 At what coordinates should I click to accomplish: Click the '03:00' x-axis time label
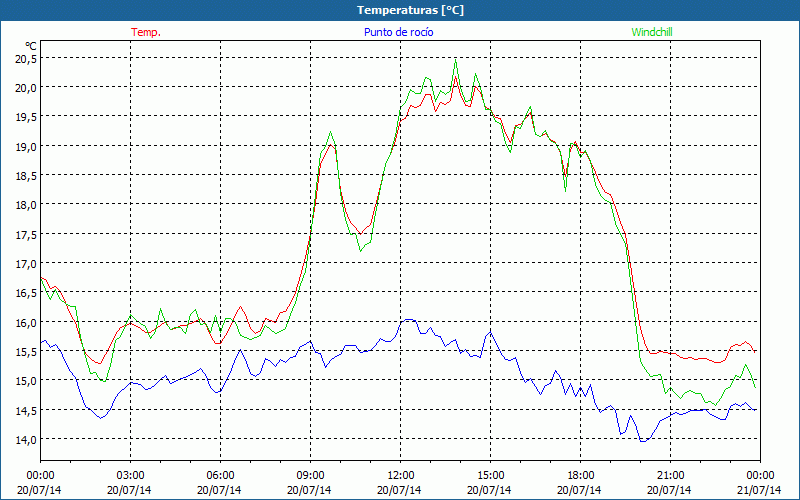click(131, 475)
